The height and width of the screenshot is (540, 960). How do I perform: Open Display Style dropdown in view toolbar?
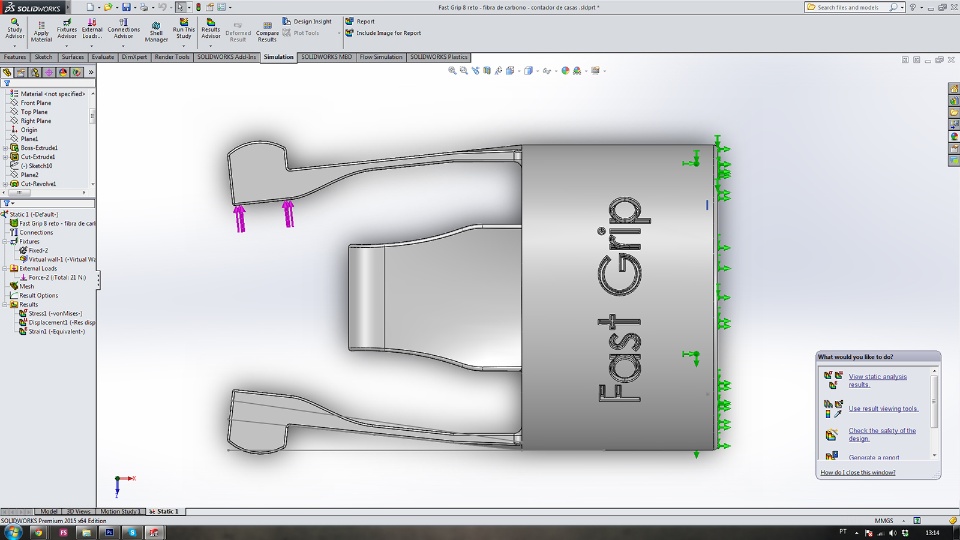(x=538, y=71)
